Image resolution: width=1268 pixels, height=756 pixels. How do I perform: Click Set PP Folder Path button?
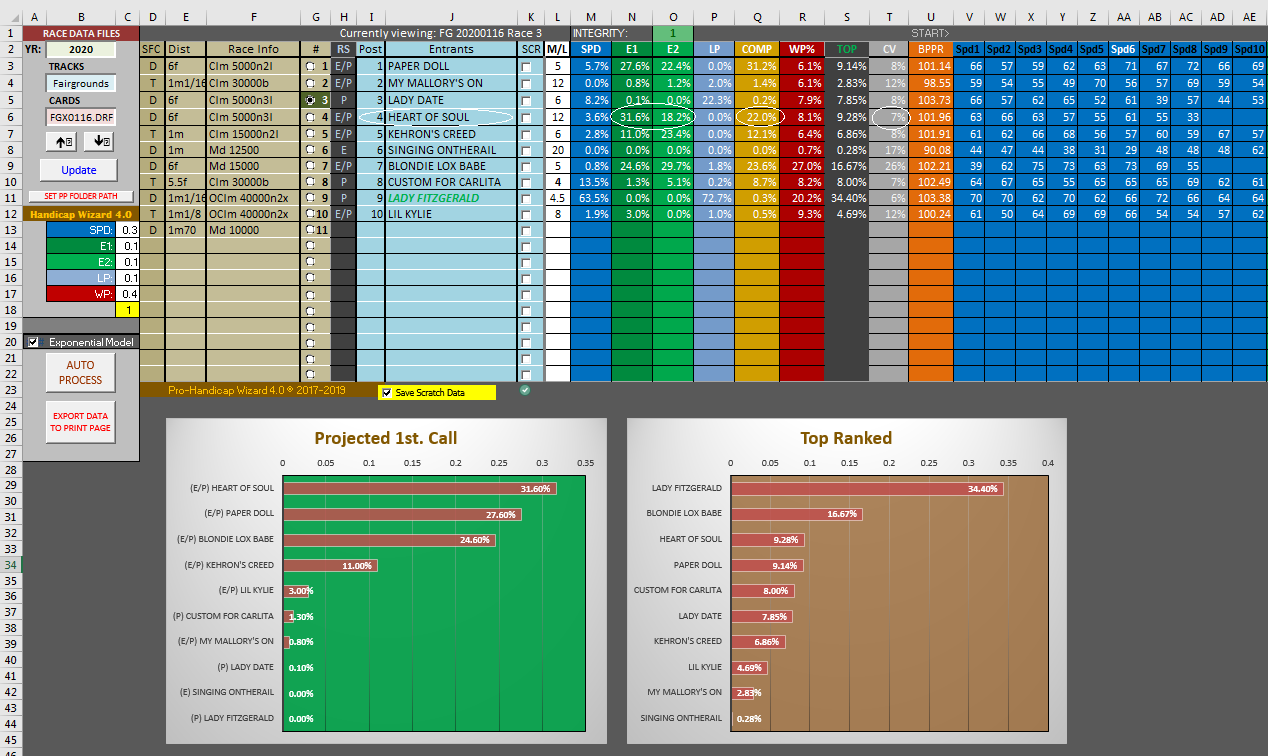point(80,196)
